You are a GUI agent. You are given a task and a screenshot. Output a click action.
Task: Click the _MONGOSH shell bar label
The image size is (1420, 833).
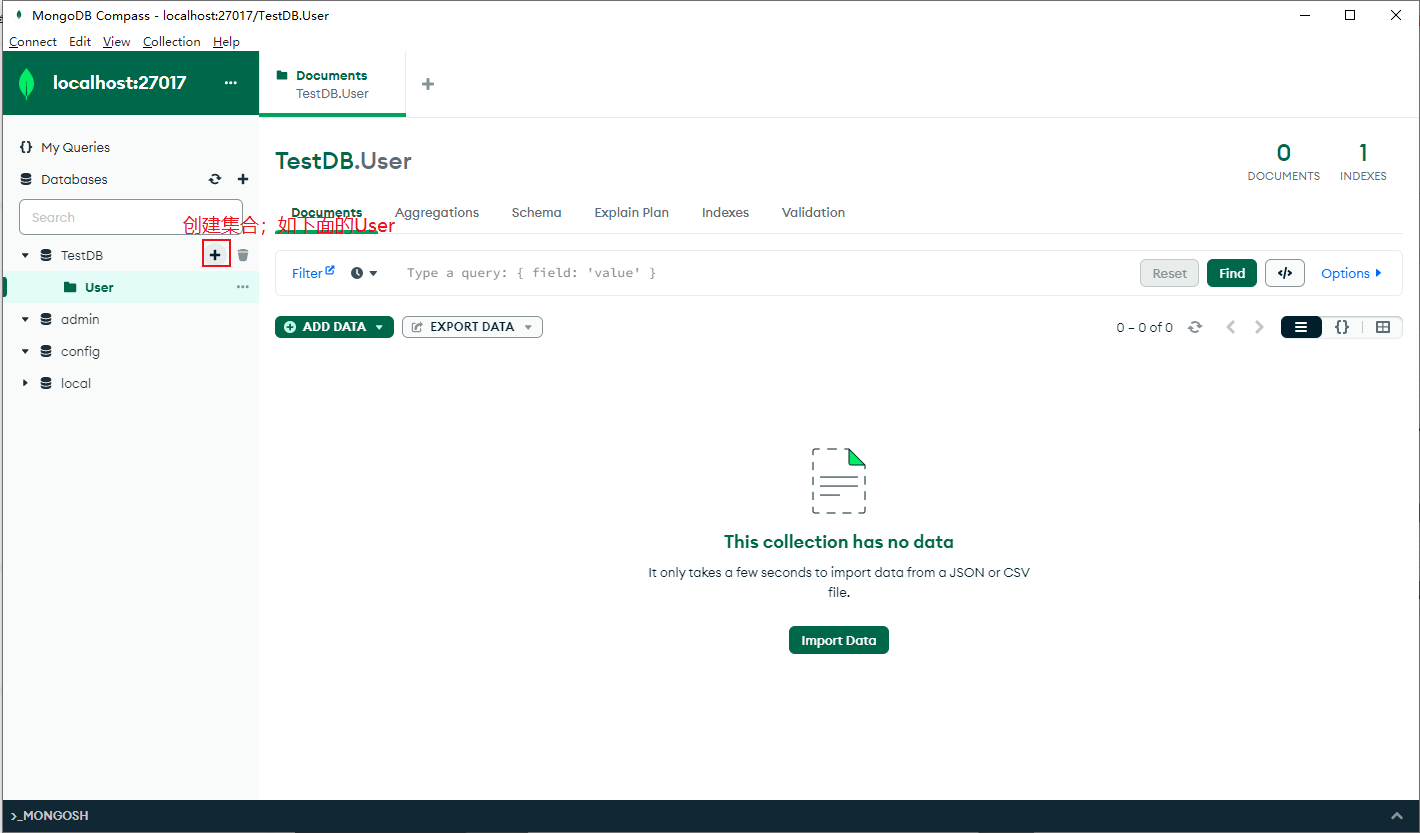(50, 816)
